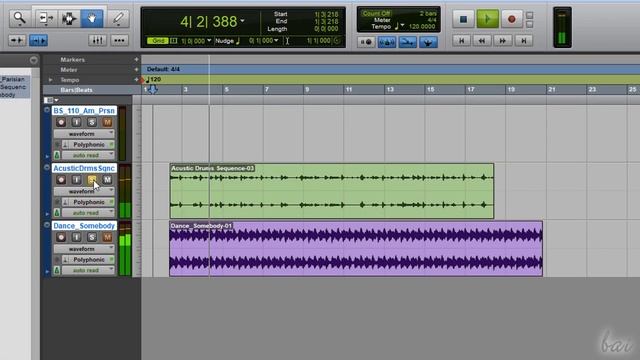Open the Nudge value dropdown

click(276, 40)
